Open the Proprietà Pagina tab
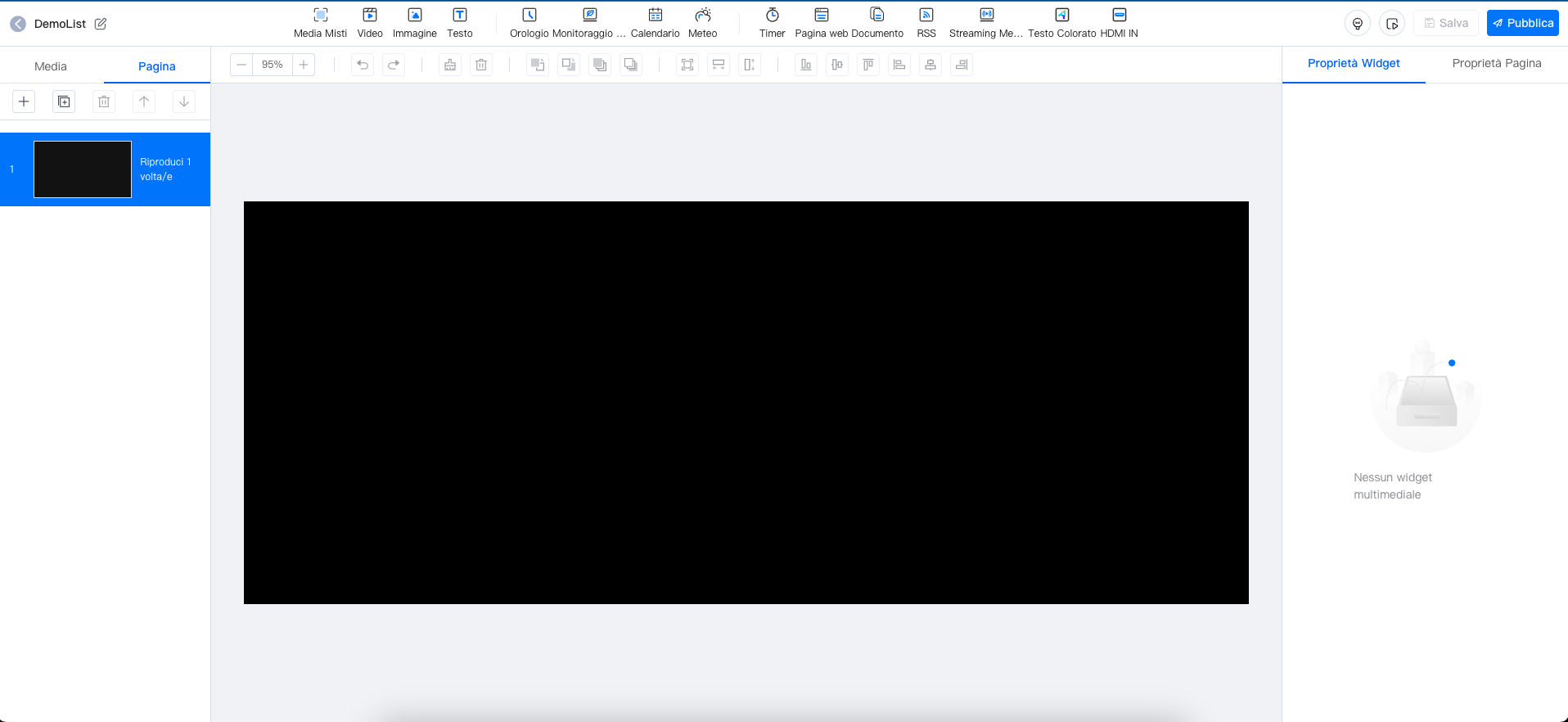This screenshot has height=722, width=1568. click(1496, 63)
